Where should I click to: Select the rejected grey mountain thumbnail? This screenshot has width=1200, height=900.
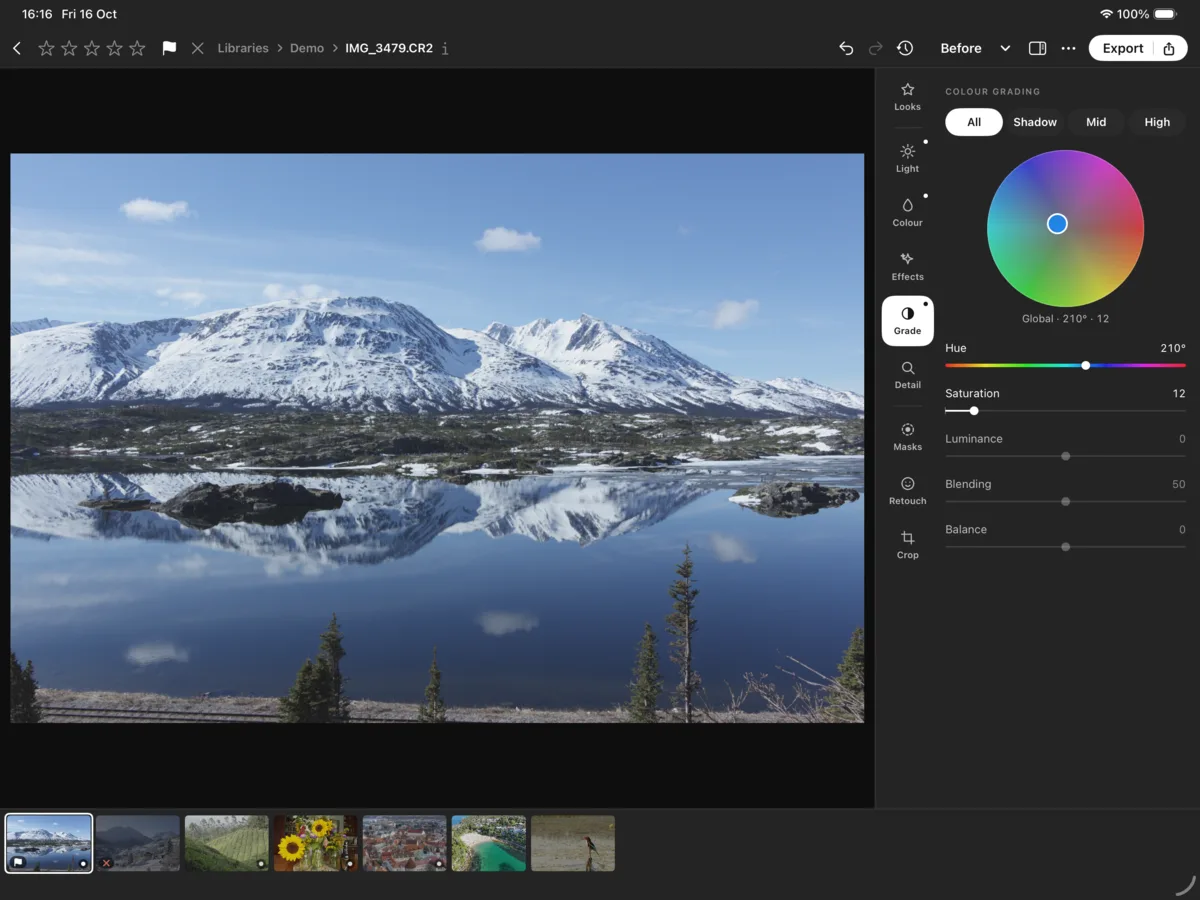pyautogui.click(x=137, y=843)
